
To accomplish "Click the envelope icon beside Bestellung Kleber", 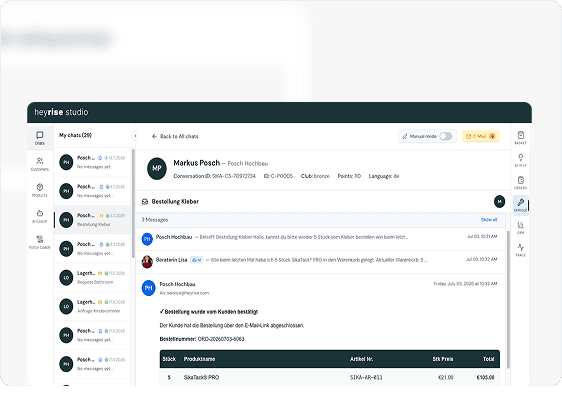I will click(145, 202).
